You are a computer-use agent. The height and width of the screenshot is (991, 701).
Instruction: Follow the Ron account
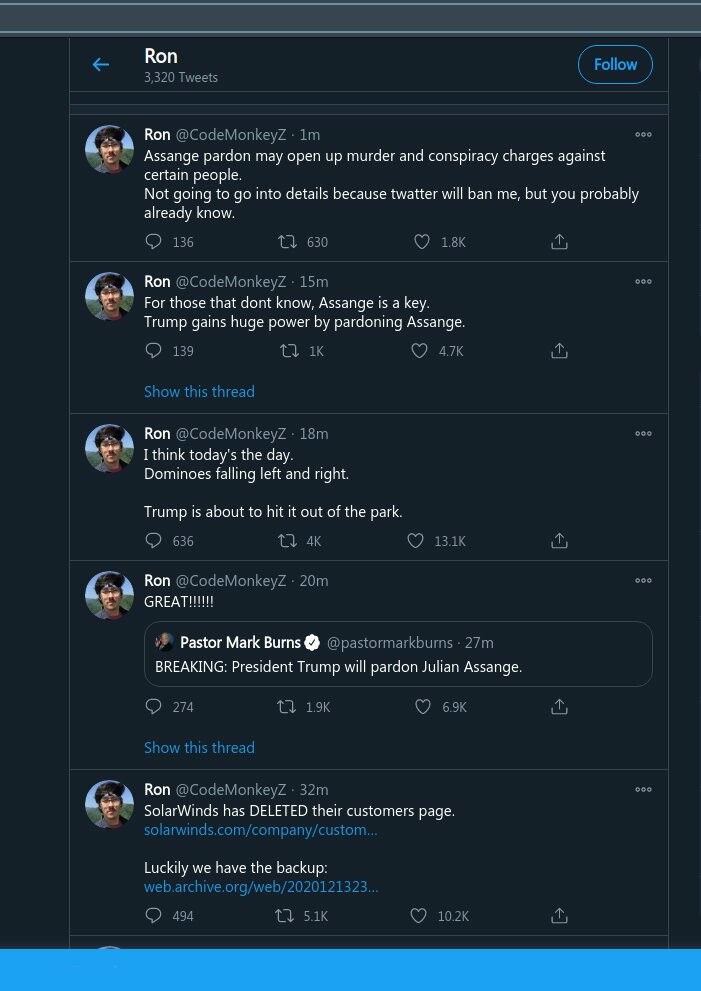pos(615,65)
